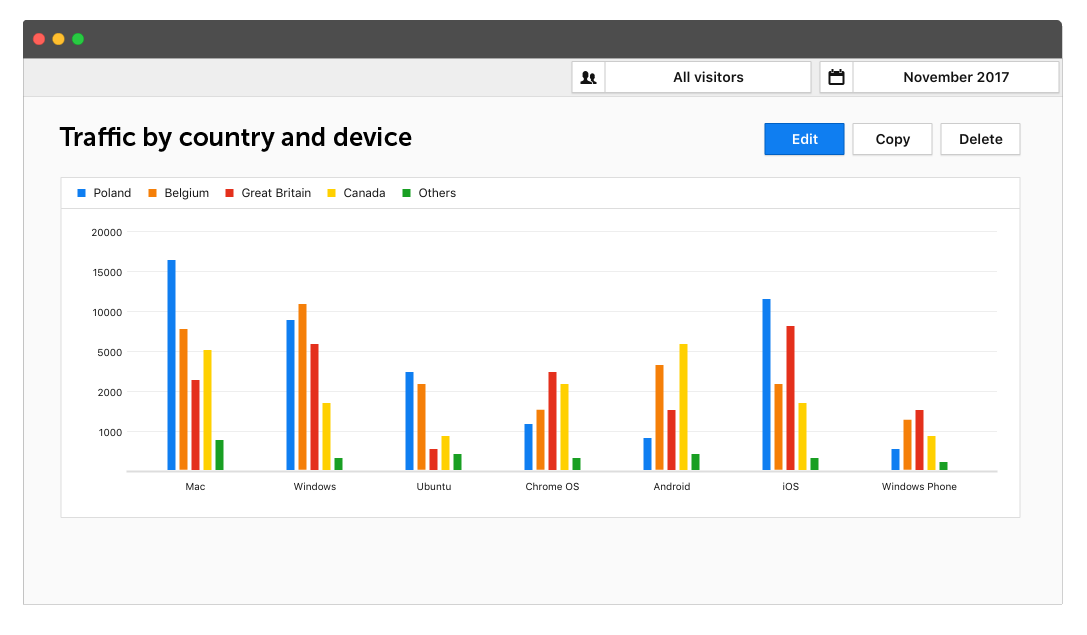Select the orange Belgium bar for Windows
The image size is (1087, 635).
pyautogui.click(x=302, y=387)
